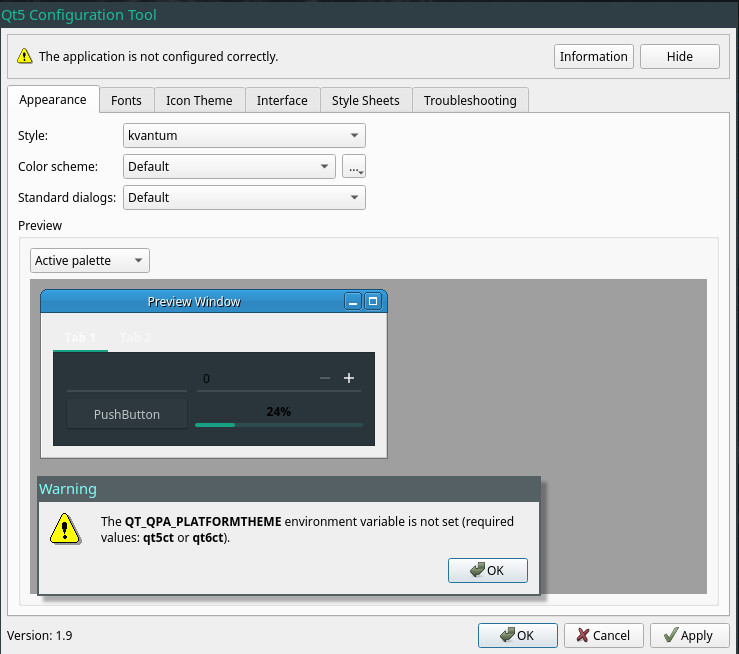Open the Icon Theme tab
739x654 pixels.
click(x=199, y=100)
